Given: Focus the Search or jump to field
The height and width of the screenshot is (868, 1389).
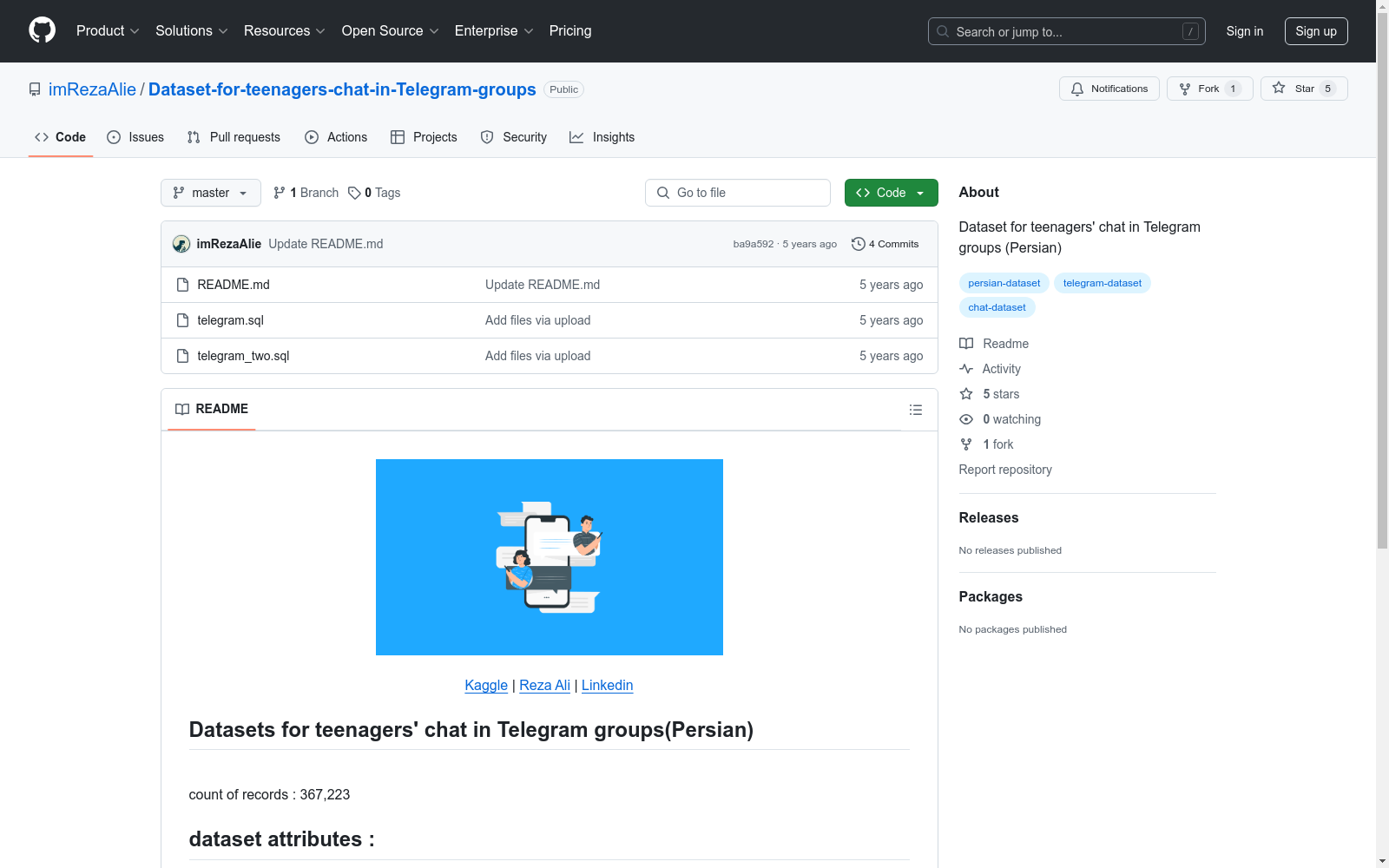Looking at the screenshot, I should 1067,31.
